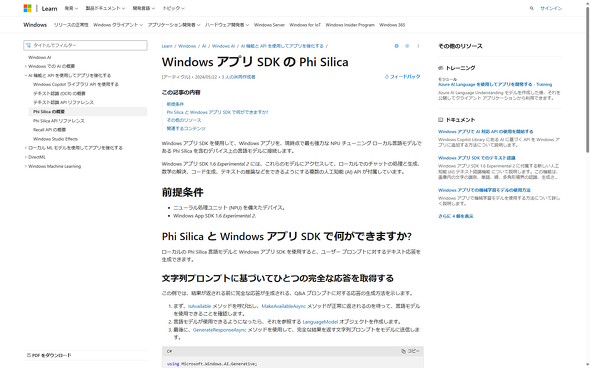Viewport: 590px width, 368px height.
Task: Jump to その他のリソース contents link
Action: tap(184, 120)
